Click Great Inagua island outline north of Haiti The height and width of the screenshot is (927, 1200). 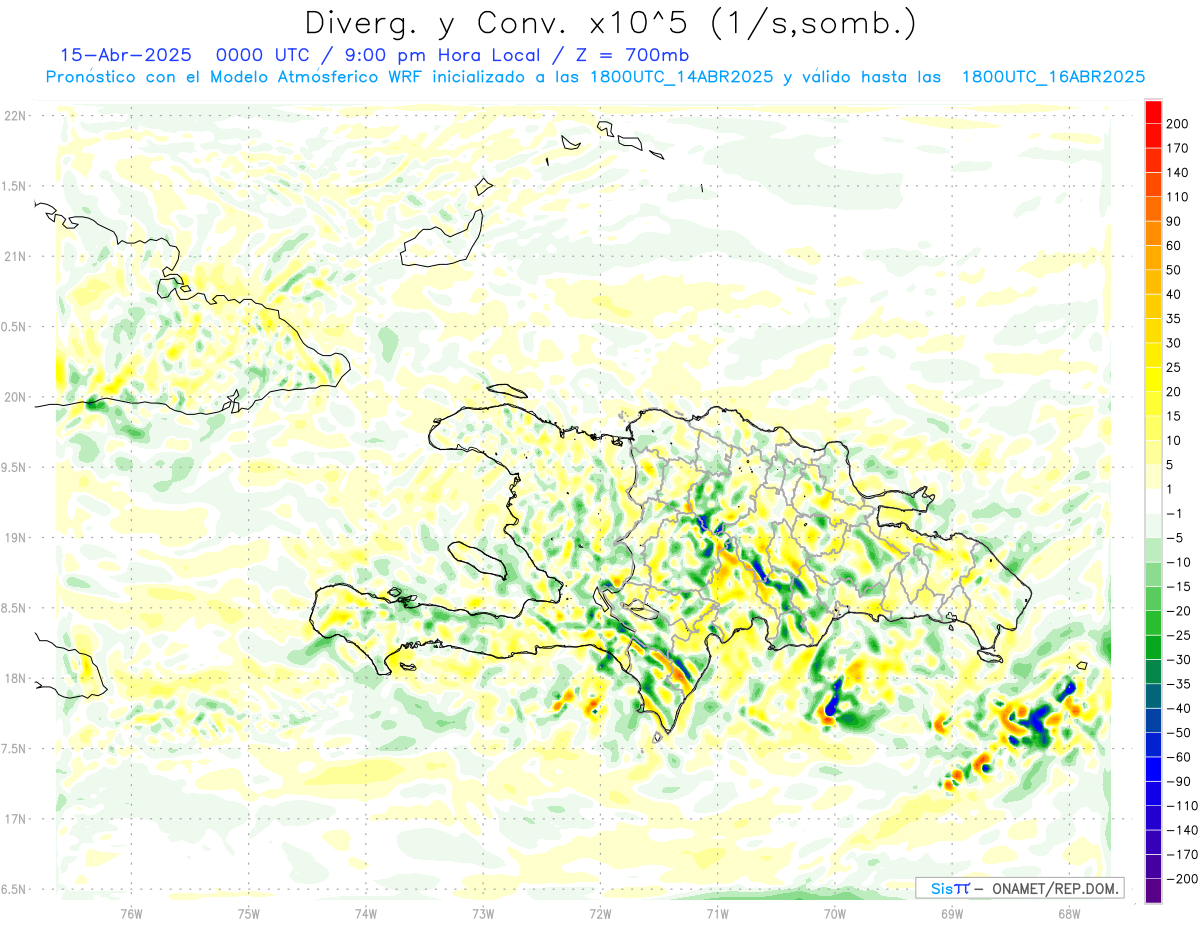coord(443,239)
